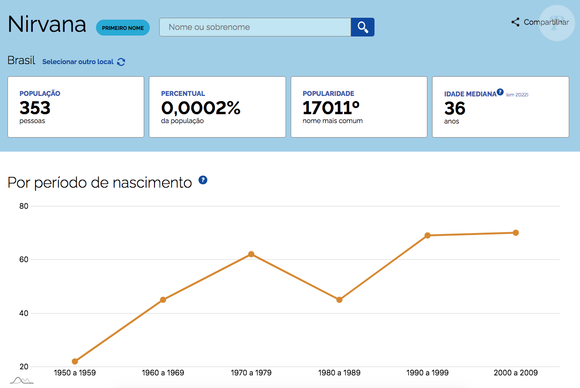580x388 pixels.
Task: Open the help icon next to Por período de nascimento
Action: point(203,180)
